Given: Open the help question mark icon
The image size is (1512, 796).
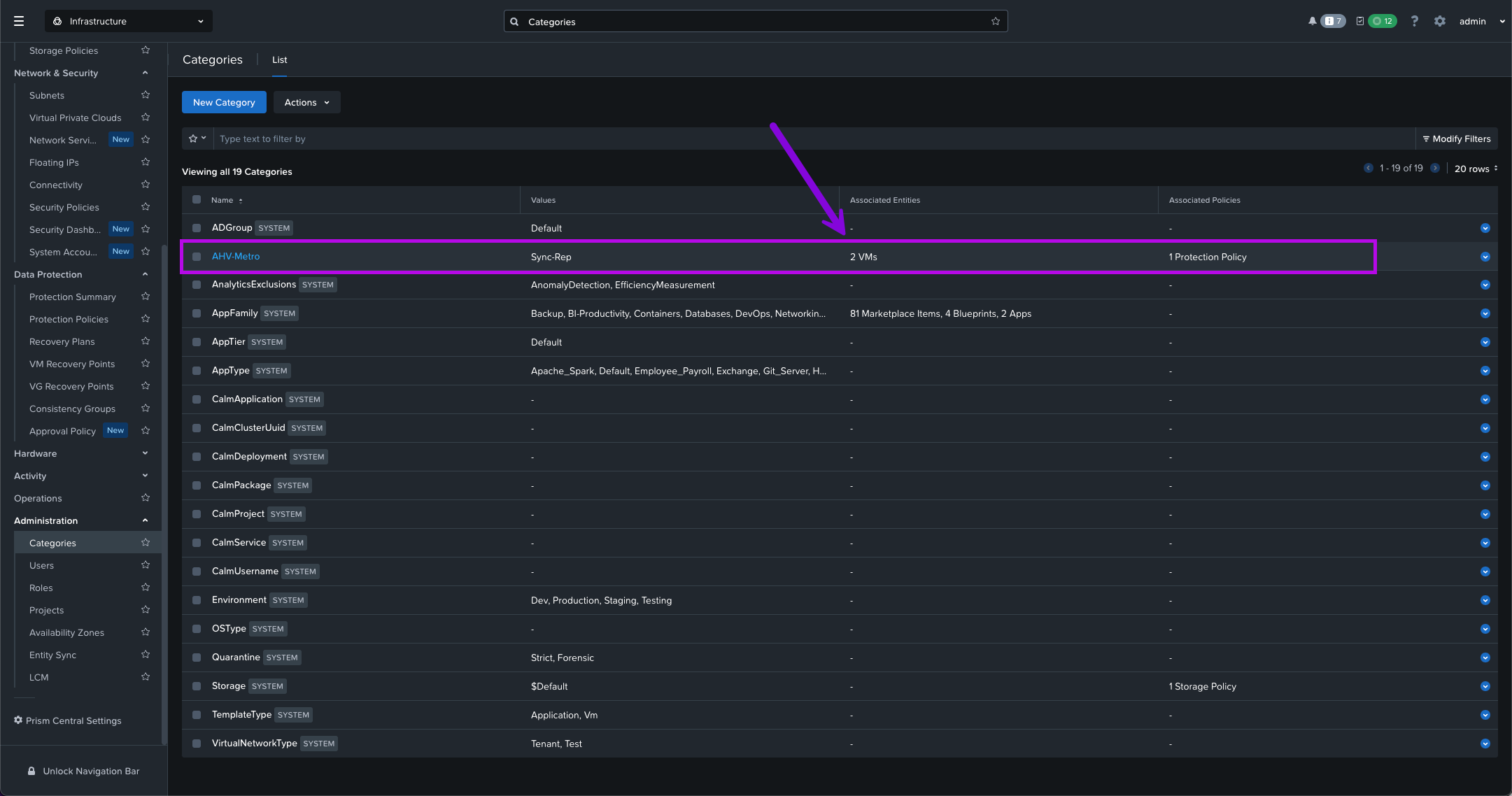Looking at the screenshot, I should pos(1414,21).
